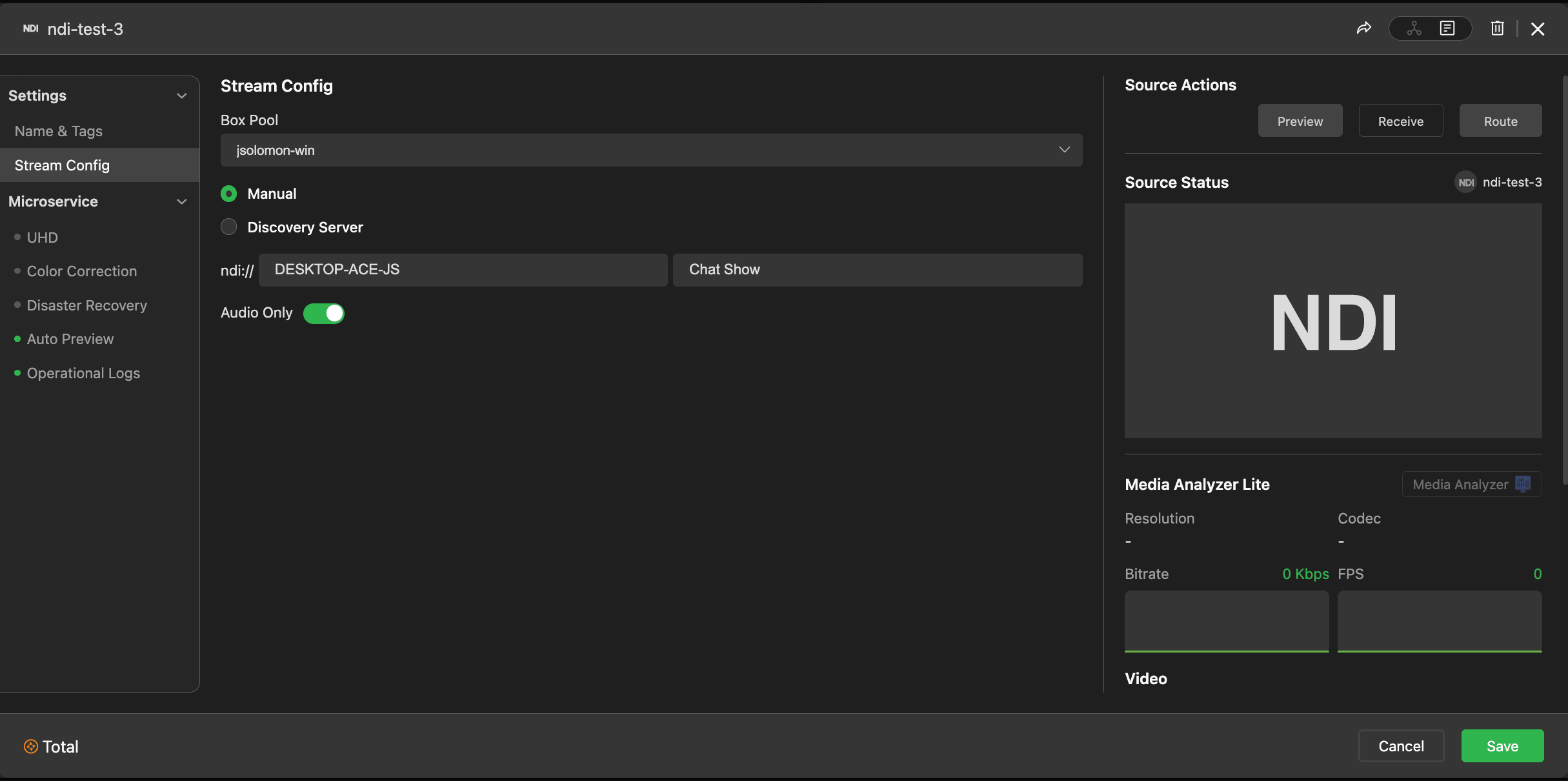Click the 'ndi-test-3' source status name
This screenshot has width=1568, height=781.
(x=1512, y=183)
